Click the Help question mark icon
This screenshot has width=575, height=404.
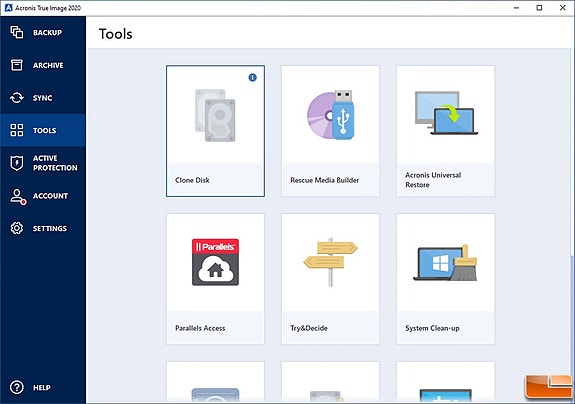tap(17, 387)
